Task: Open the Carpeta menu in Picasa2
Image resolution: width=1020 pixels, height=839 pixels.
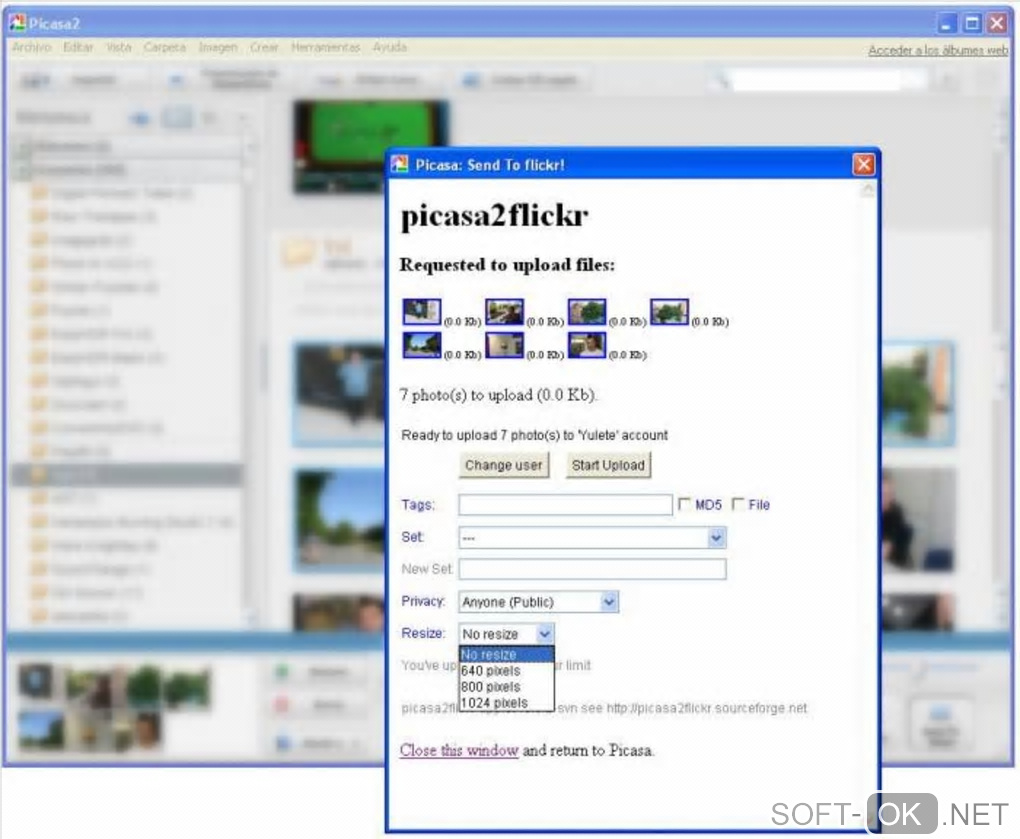Action: pyautogui.click(x=165, y=47)
